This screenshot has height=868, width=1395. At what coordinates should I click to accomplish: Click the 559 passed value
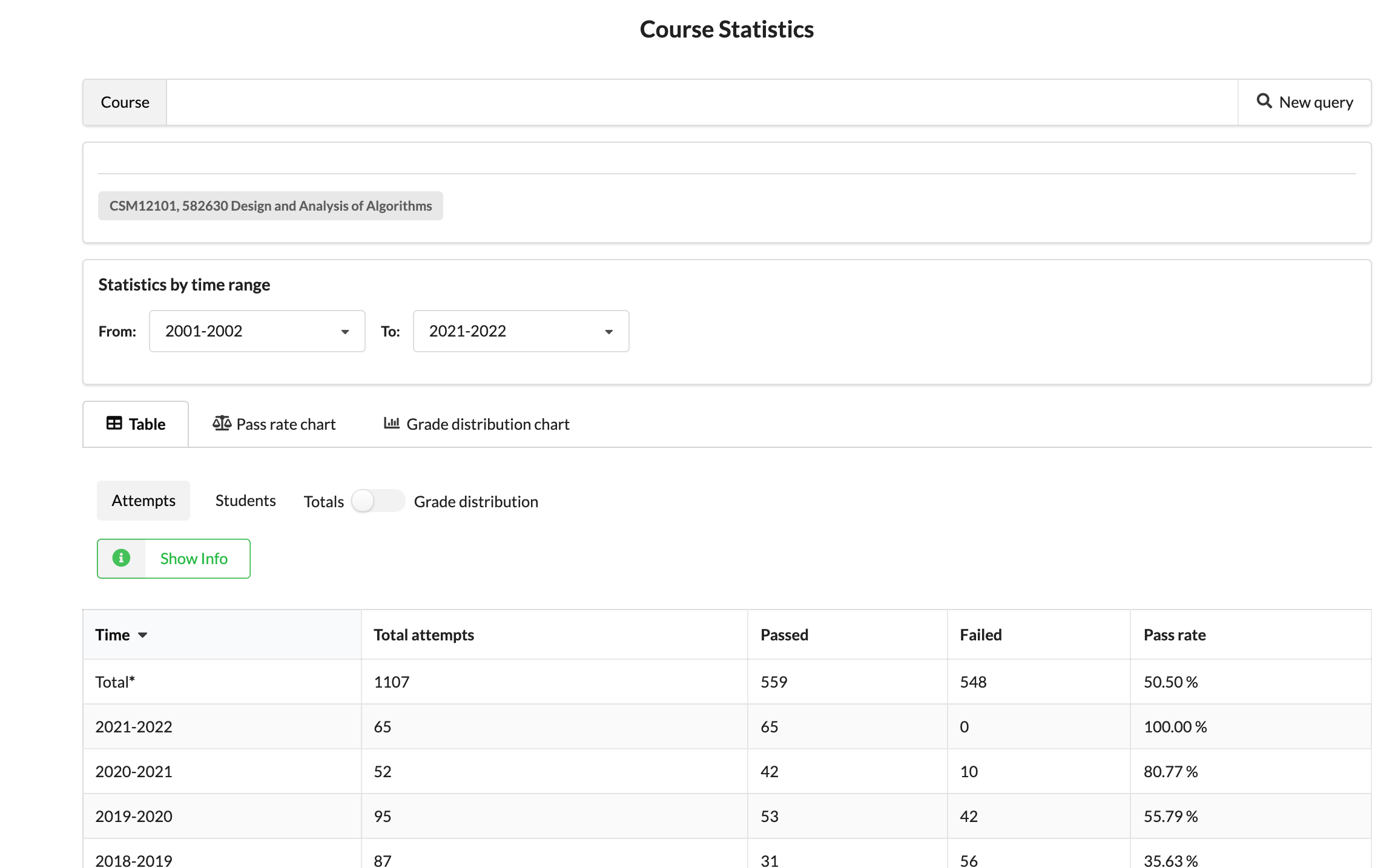[774, 682]
